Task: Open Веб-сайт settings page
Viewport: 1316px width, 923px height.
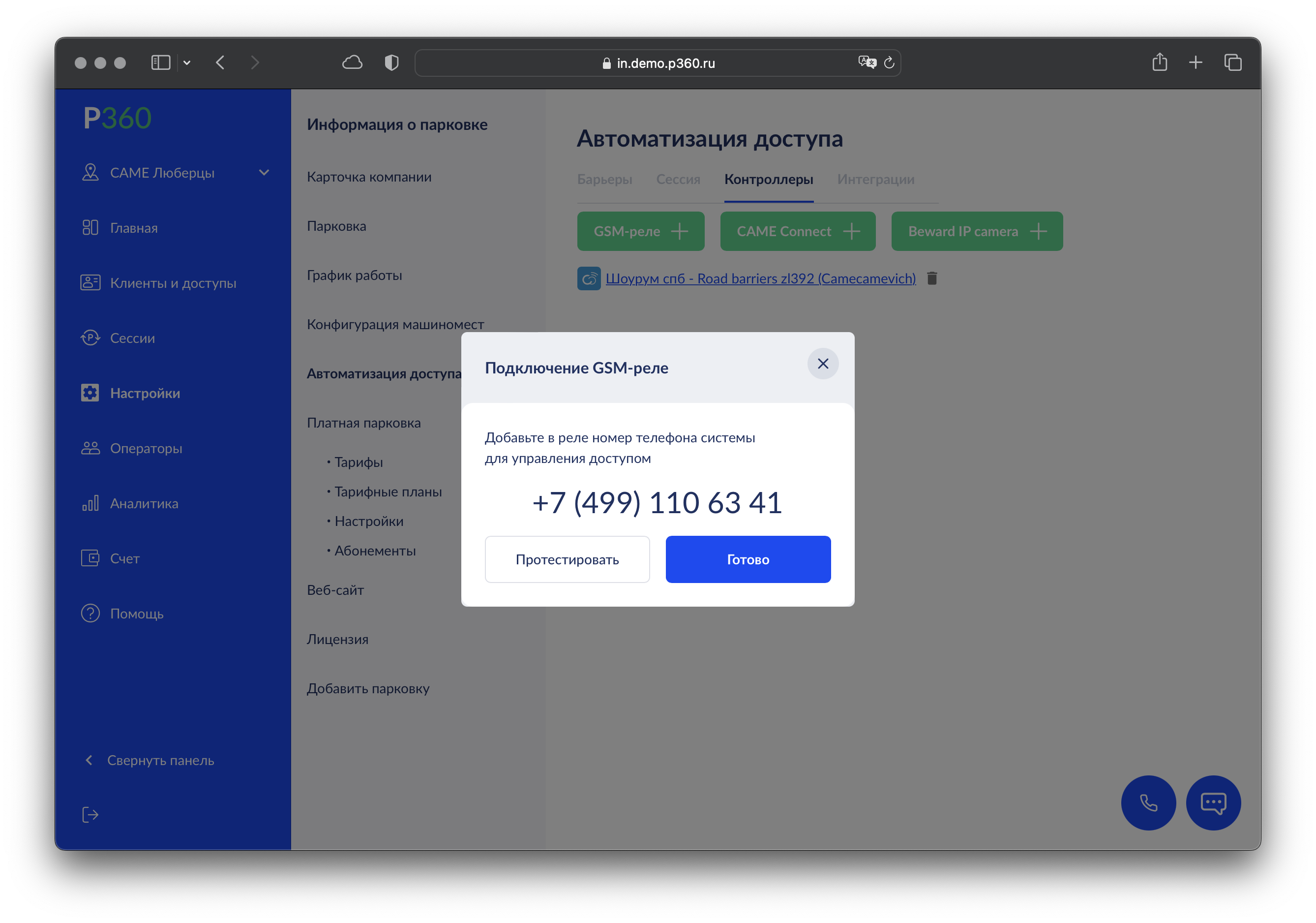Action: click(335, 590)
